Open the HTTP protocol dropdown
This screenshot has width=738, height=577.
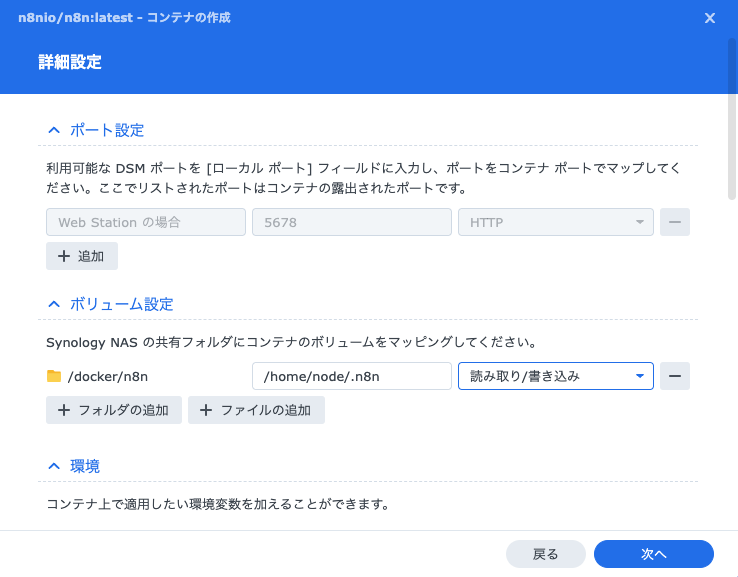pos(555,222)
